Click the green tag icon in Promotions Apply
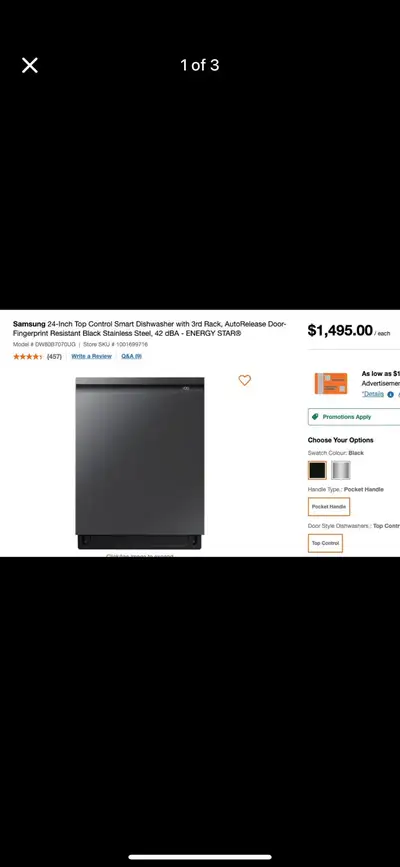The height and width of the screenshot is (867, 400). click(x=315, y=417)
